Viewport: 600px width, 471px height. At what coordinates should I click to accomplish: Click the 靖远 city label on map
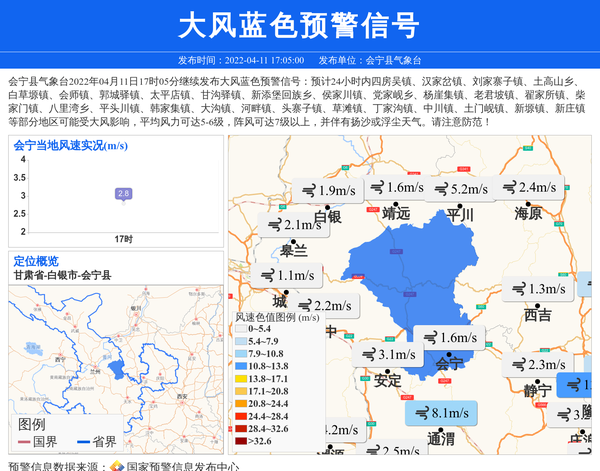point(396,214)
